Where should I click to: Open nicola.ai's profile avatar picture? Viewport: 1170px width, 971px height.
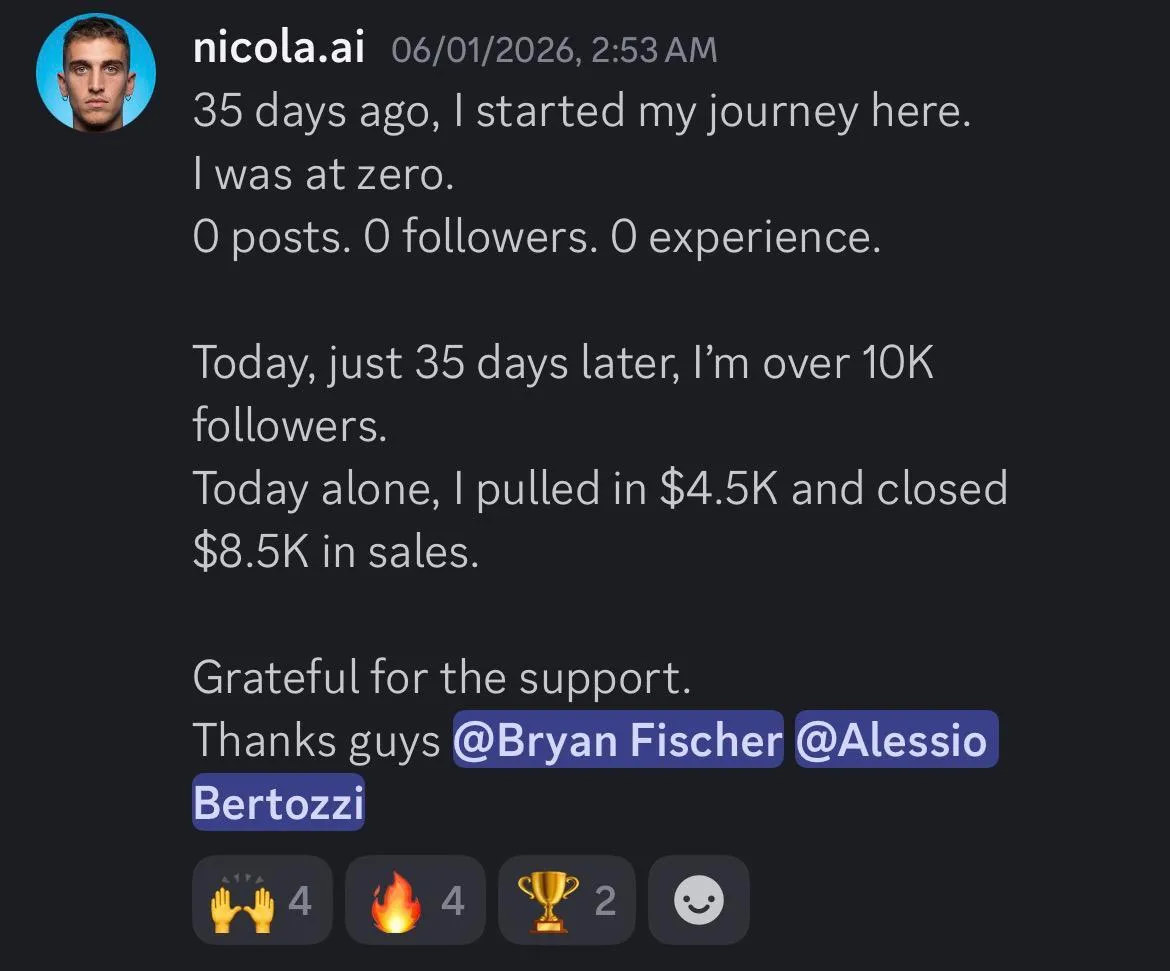click(x=95, y=72)
